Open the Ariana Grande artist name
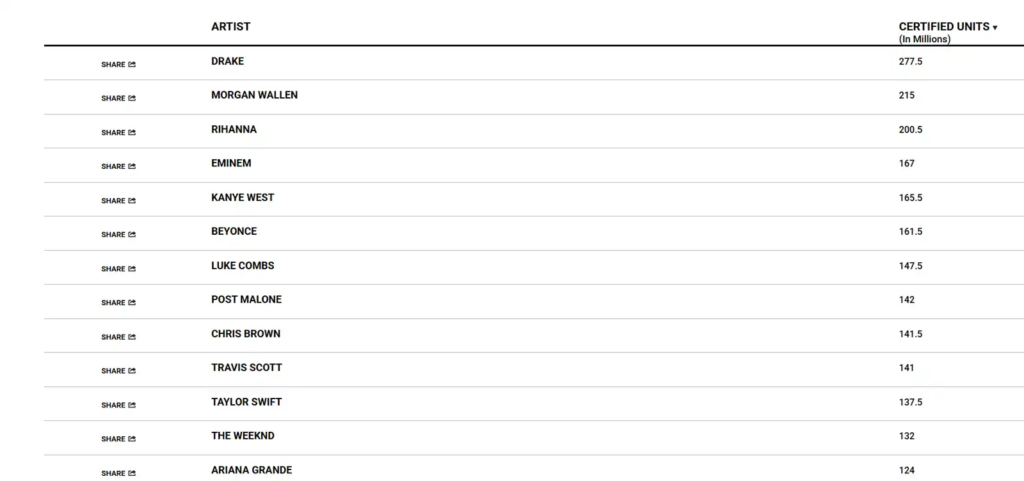 [251, 470]
